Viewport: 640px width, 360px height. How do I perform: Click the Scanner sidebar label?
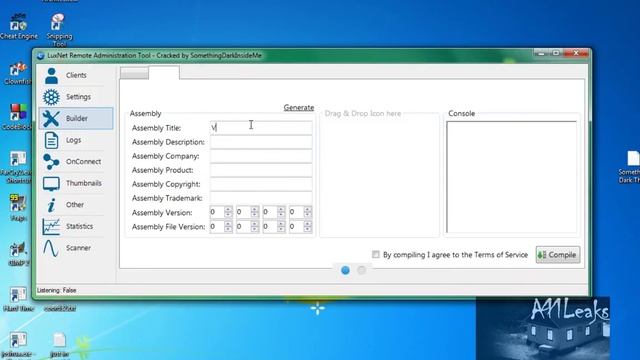[78, 248]
